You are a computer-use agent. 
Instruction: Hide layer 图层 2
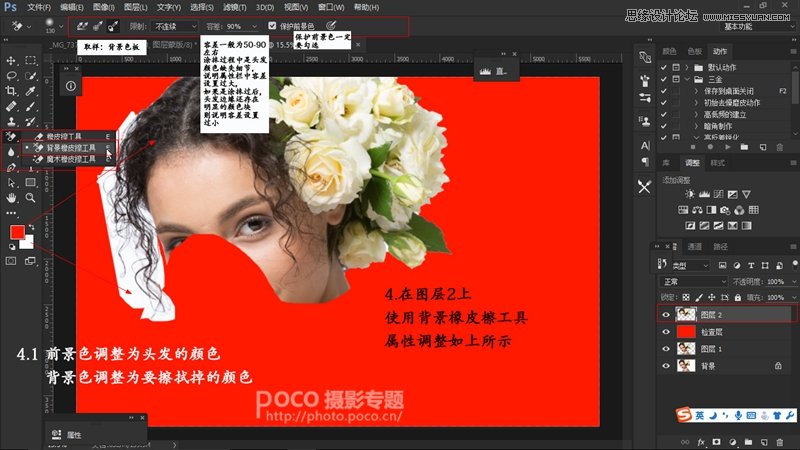[666, 315]
